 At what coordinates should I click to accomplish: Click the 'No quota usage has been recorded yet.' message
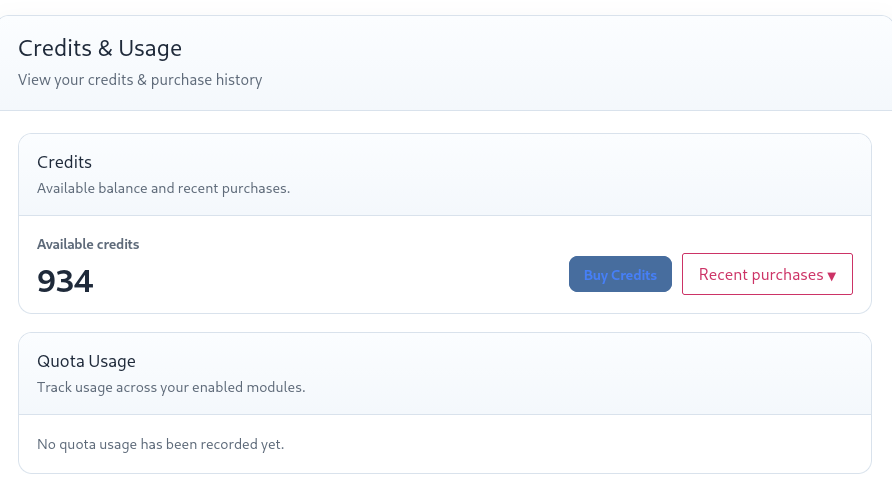(160, 444)
